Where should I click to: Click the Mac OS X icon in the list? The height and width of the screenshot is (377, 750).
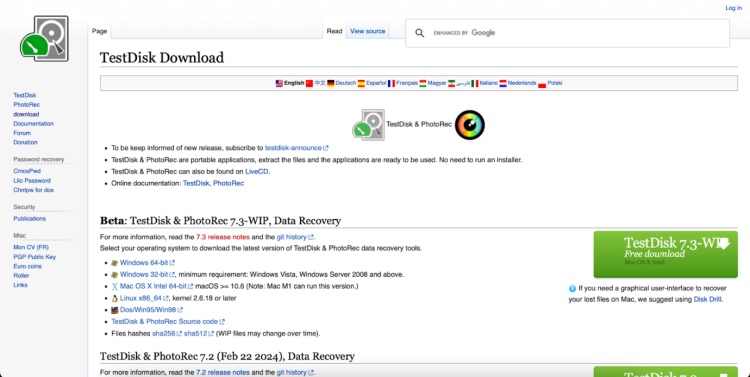(114, 287)
